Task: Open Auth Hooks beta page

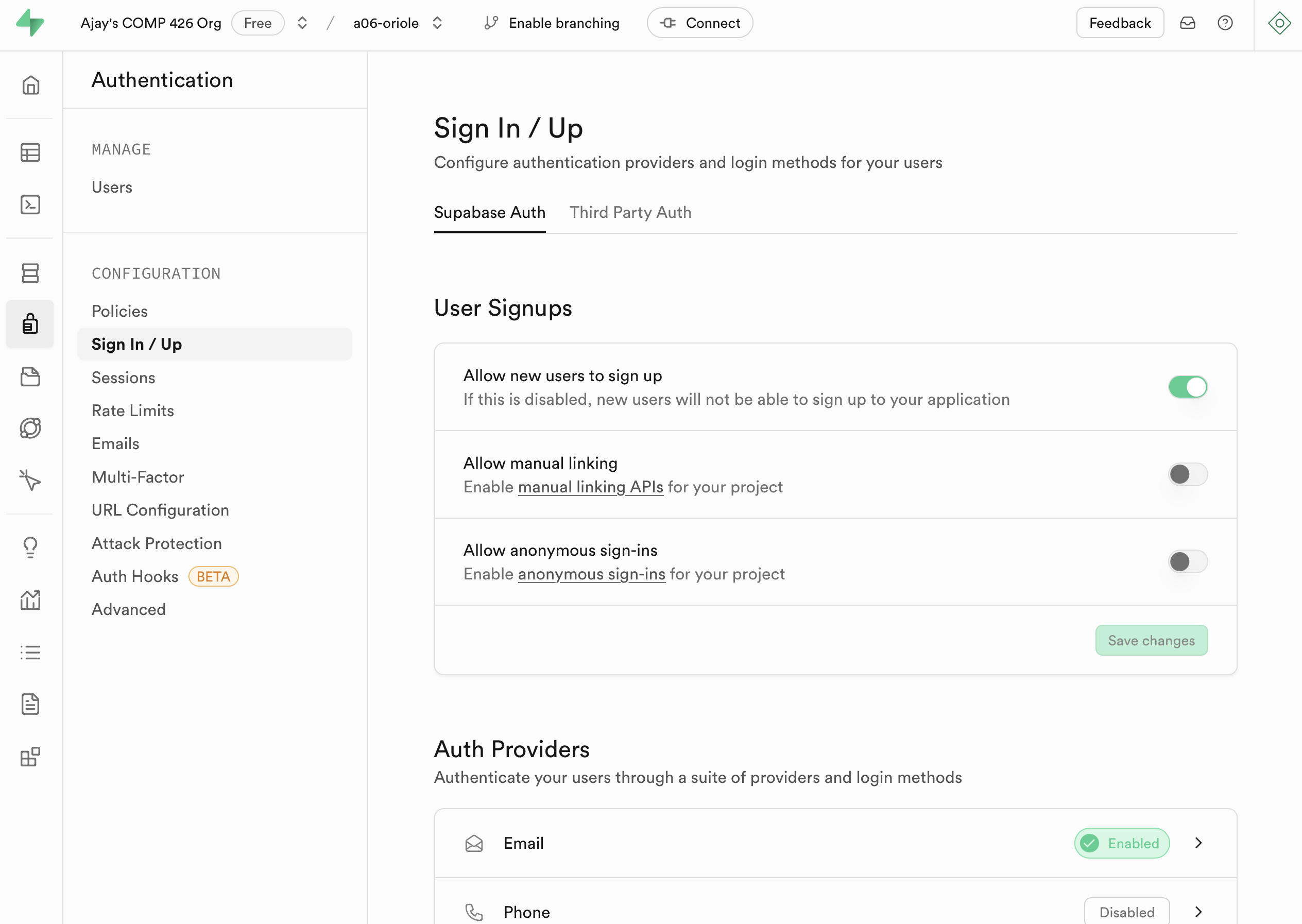Action: pos(165,577)
